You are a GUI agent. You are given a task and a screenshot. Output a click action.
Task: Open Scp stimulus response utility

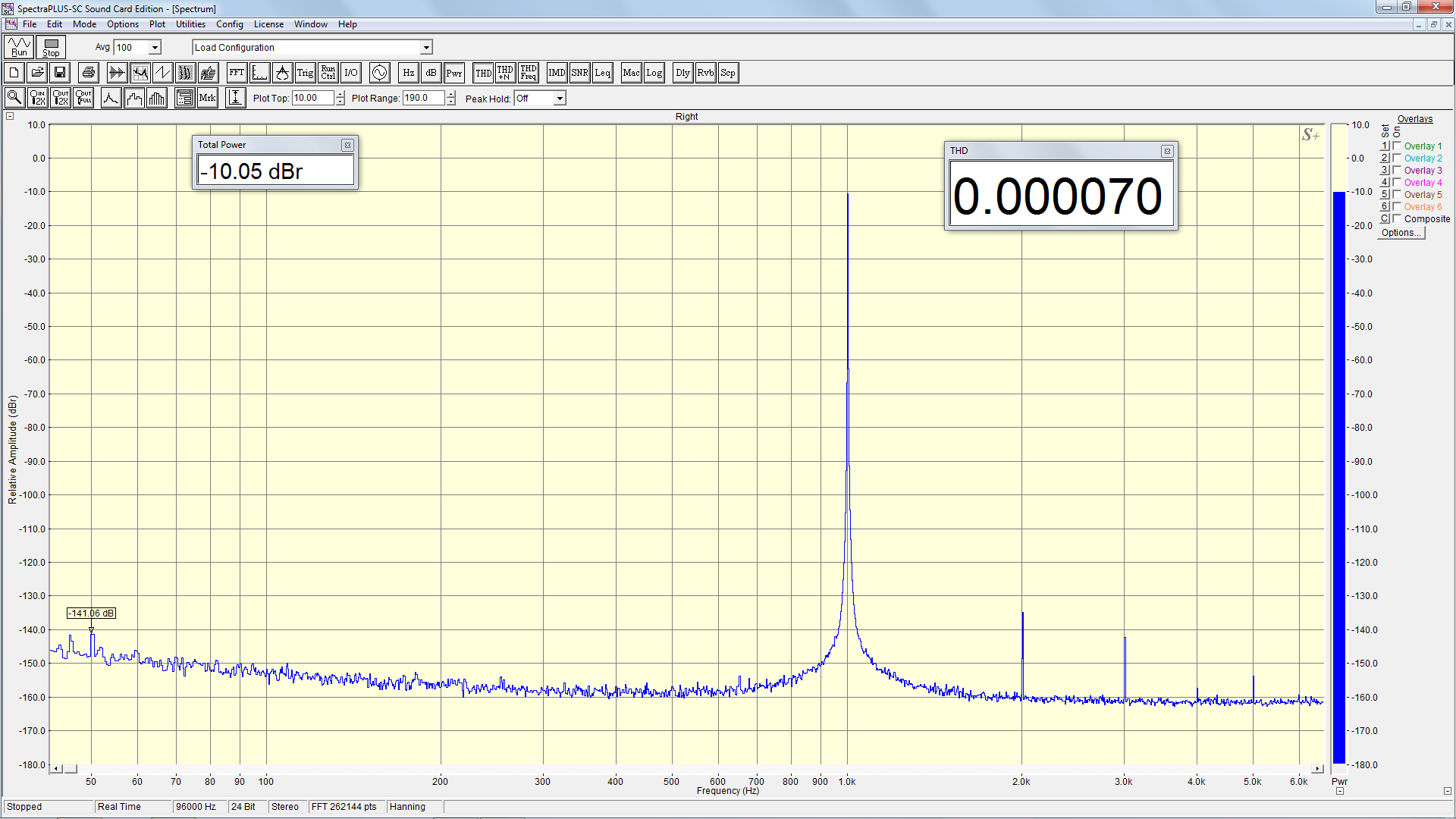(728, 73)
